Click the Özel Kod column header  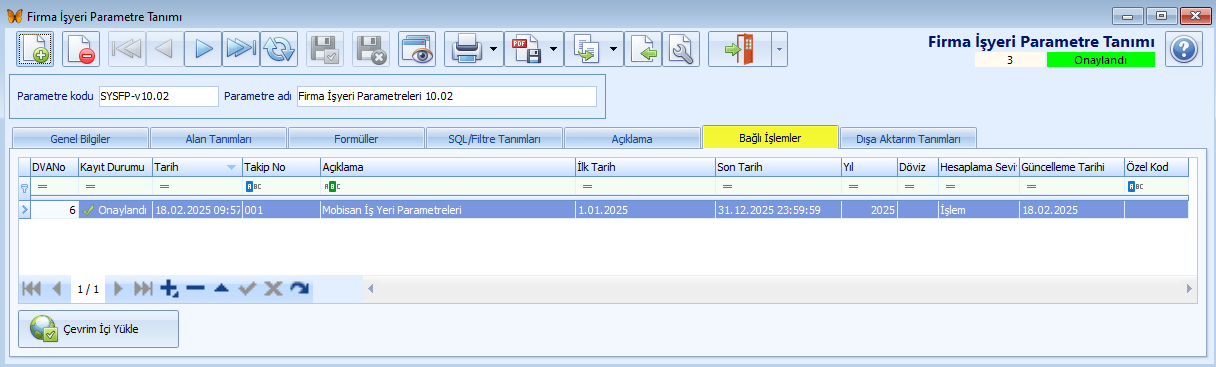pos(1156,167)
